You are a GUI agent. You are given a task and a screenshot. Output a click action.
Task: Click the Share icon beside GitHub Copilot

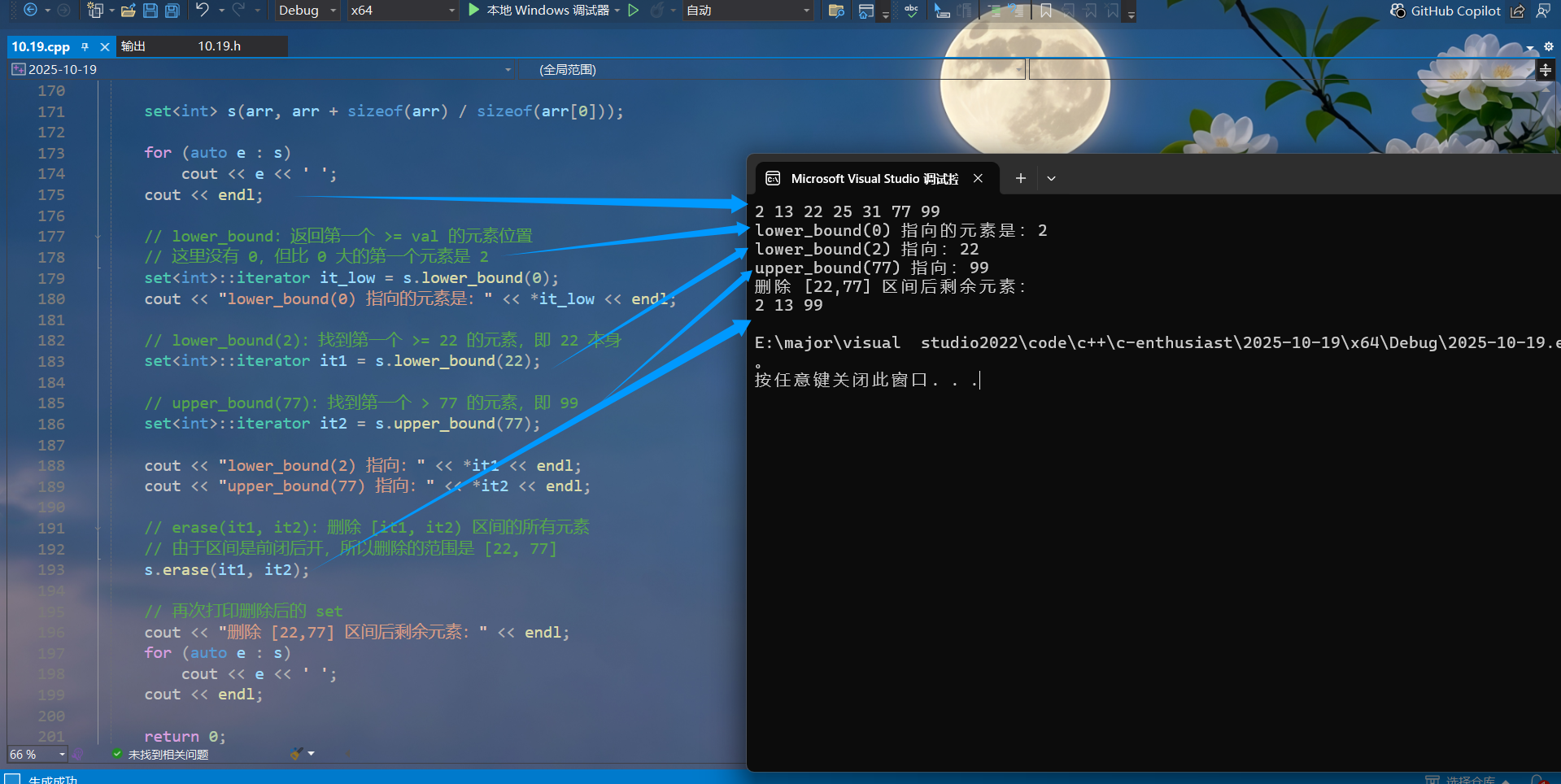coord(1518,11)
